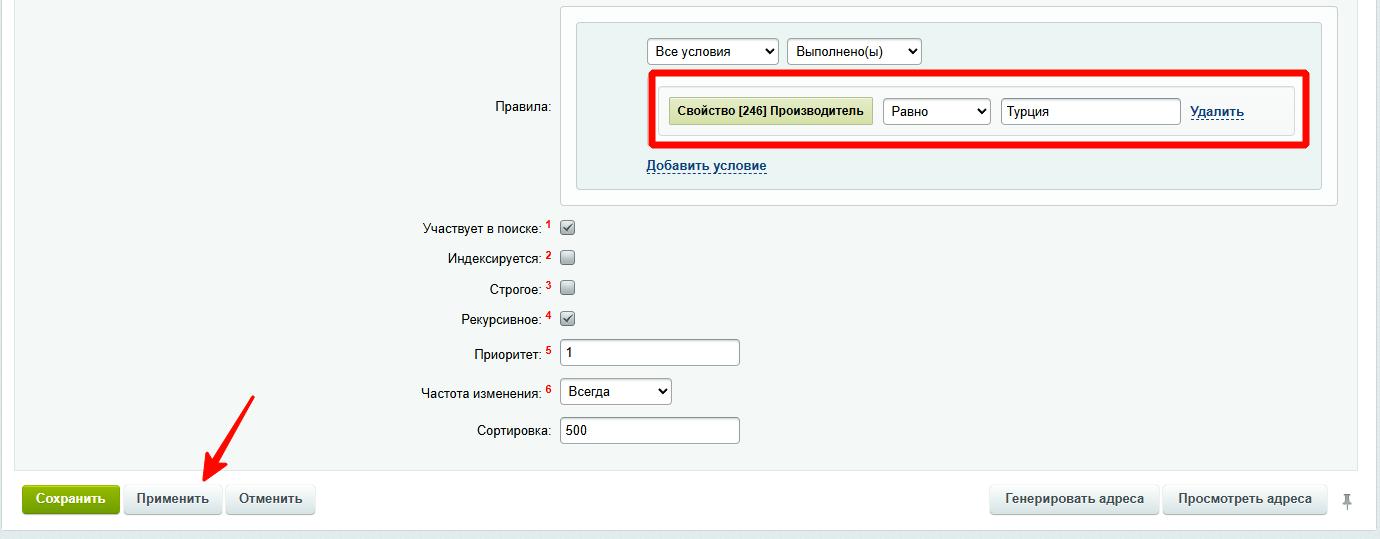1380x539 pixels.
Task: Click the 'Добавить условие' link
Action: (706, 166)
